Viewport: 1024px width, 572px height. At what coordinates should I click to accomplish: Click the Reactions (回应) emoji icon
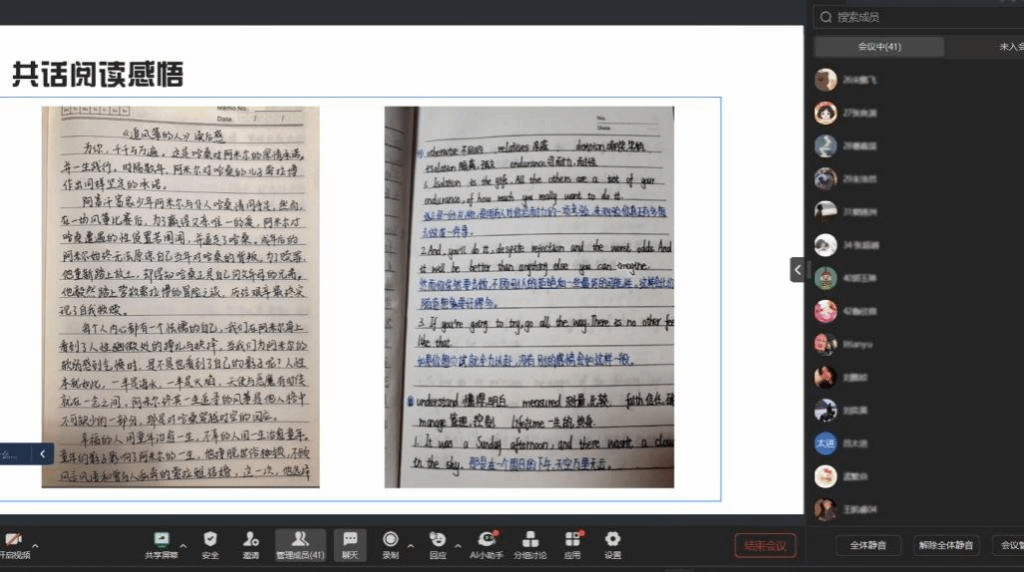[437, 540]
